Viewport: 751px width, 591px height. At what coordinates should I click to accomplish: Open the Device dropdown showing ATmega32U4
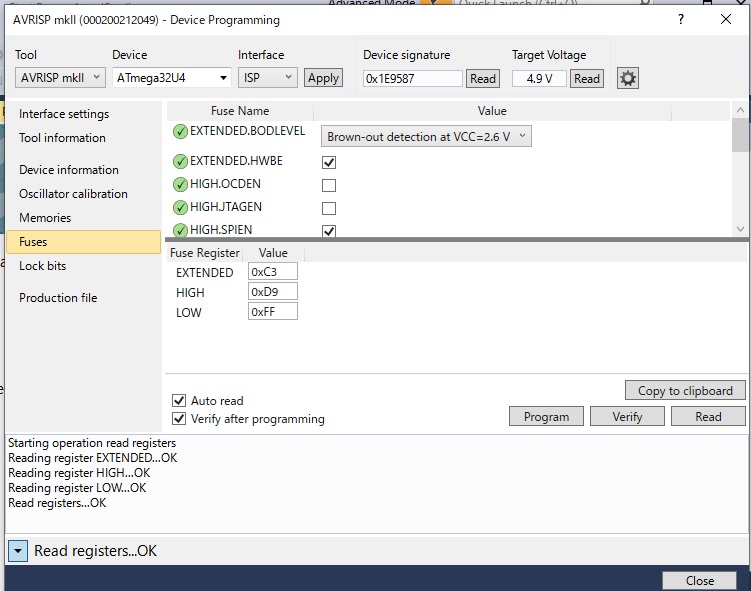pyautogui.click(x=172, y=78)
